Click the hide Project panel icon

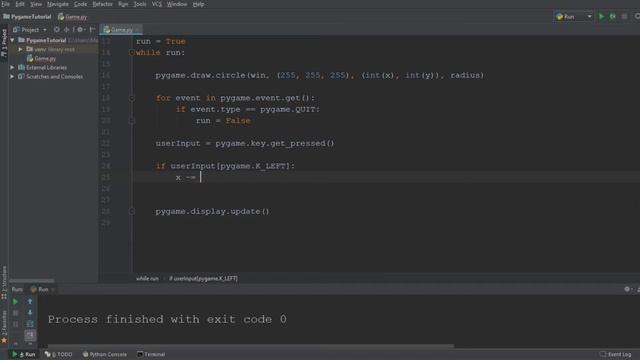[93, 30]
